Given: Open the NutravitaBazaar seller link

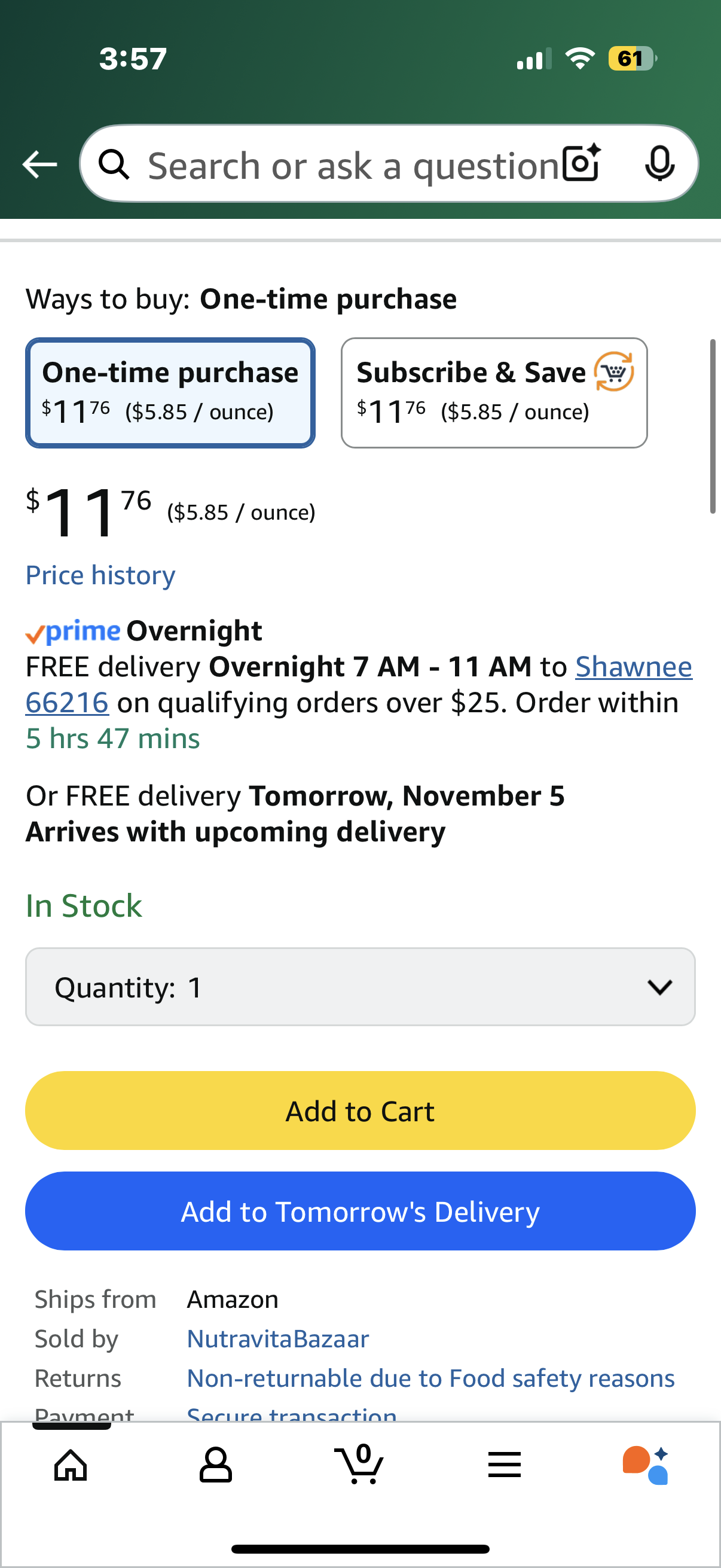Looking at the screenshot, I should click(277, 1338).
